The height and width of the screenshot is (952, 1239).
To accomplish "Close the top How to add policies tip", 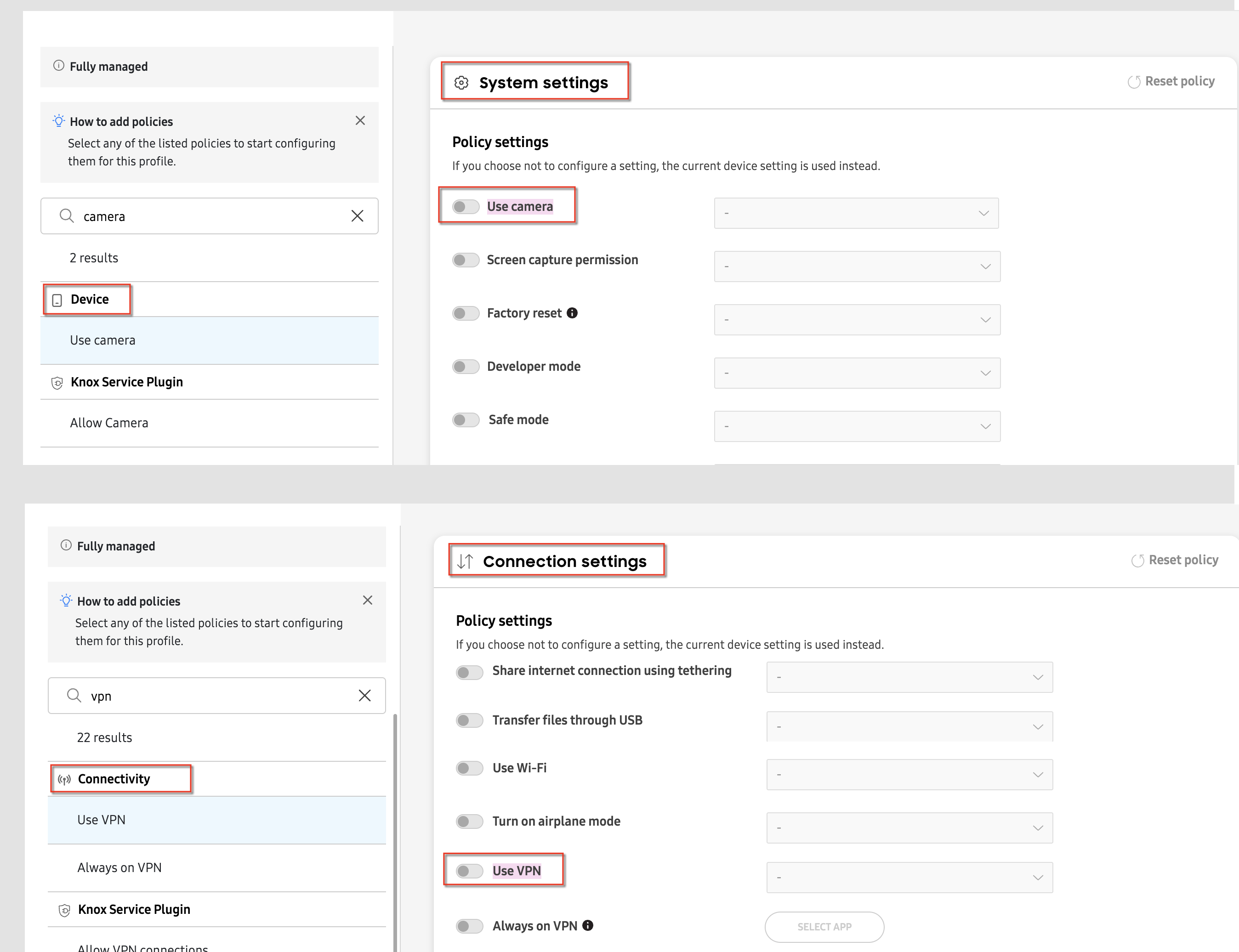I will click(x=360, y=120).
